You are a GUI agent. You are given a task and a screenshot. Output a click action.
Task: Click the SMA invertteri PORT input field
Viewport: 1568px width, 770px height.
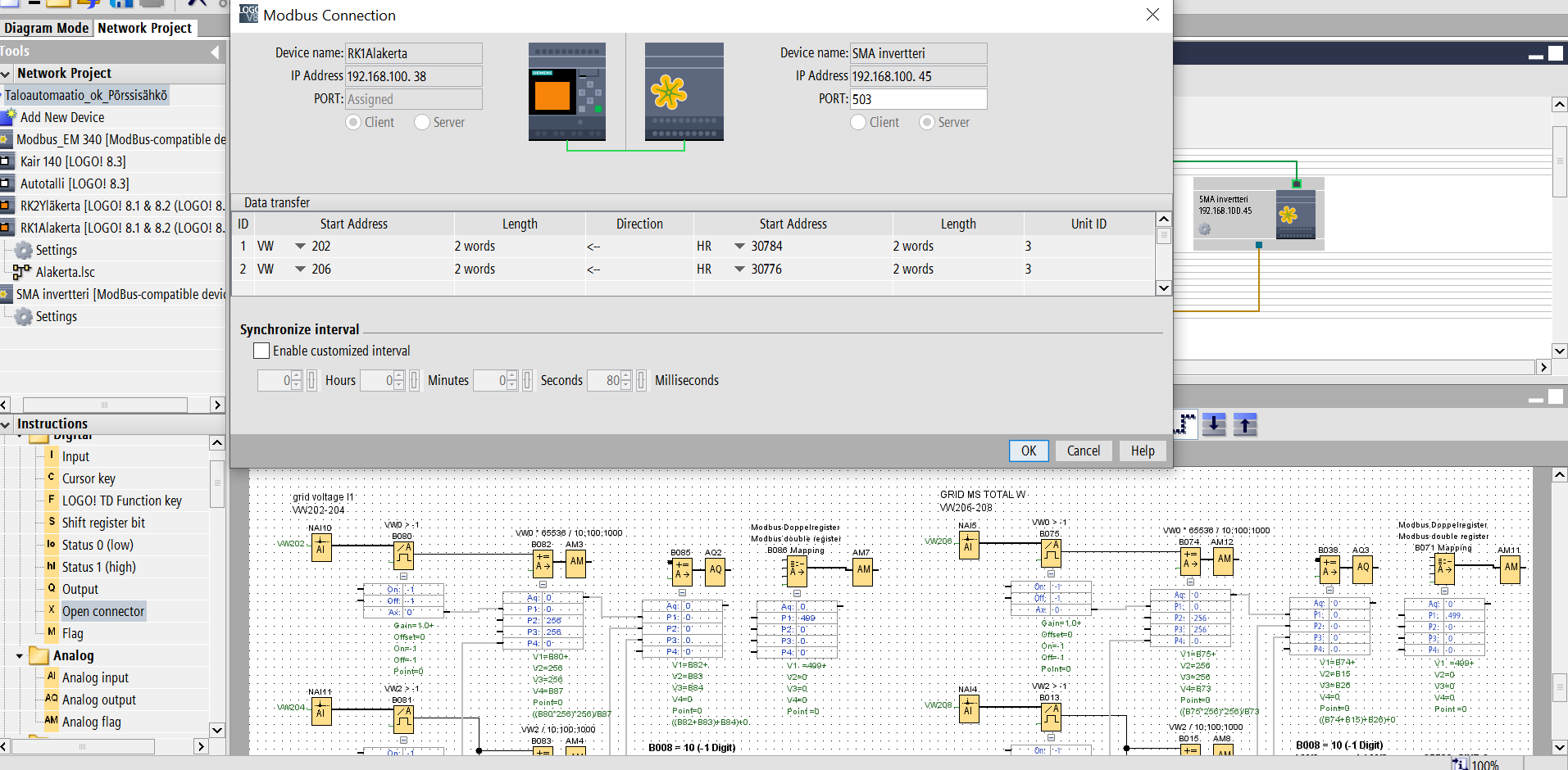[x=917, y=99]
